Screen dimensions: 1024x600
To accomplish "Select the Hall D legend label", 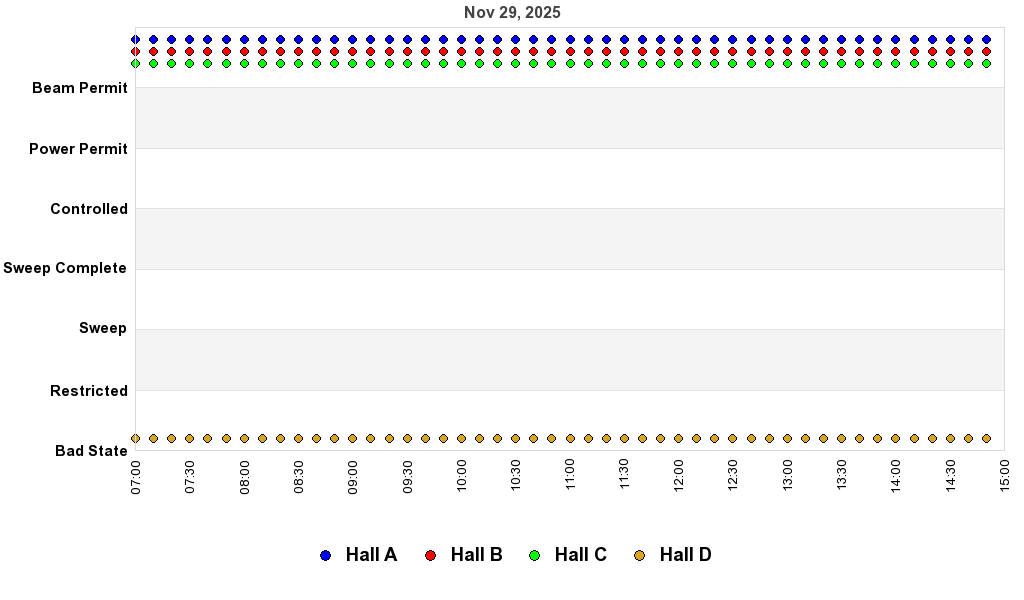I will 685,555.
